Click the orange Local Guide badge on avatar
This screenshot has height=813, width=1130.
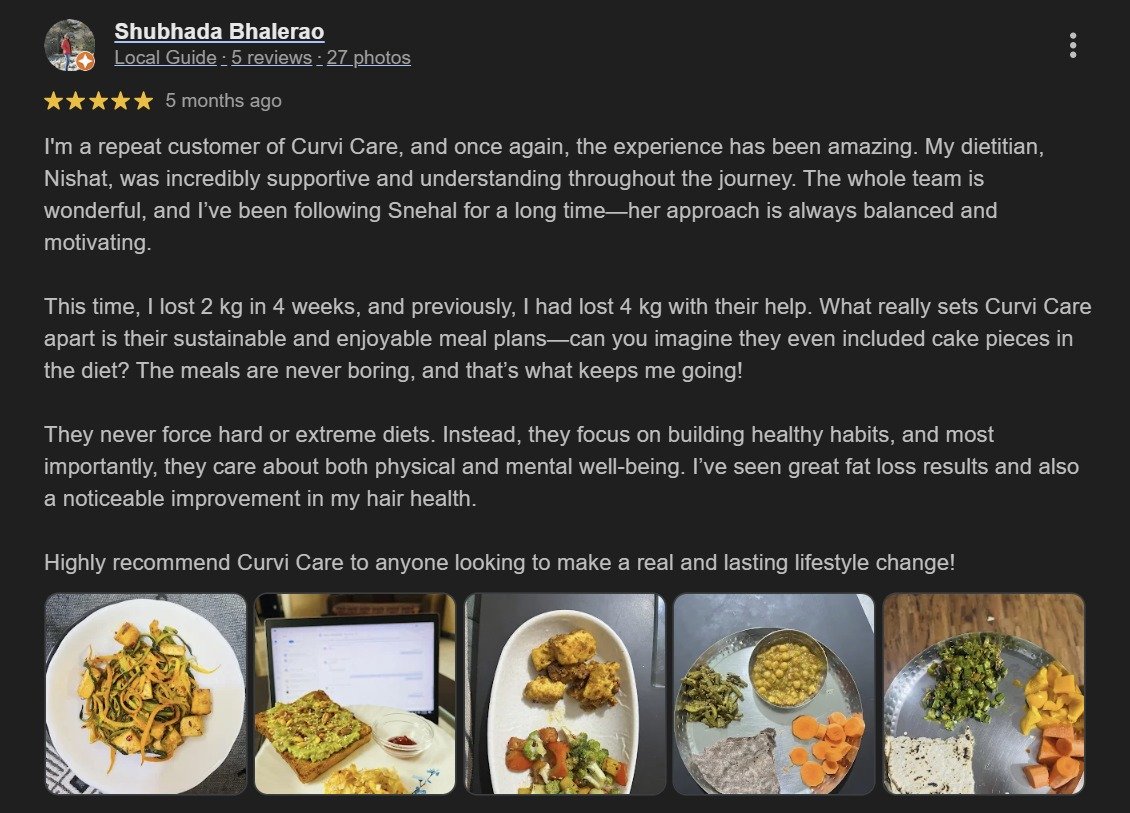[x=86, y=62]
